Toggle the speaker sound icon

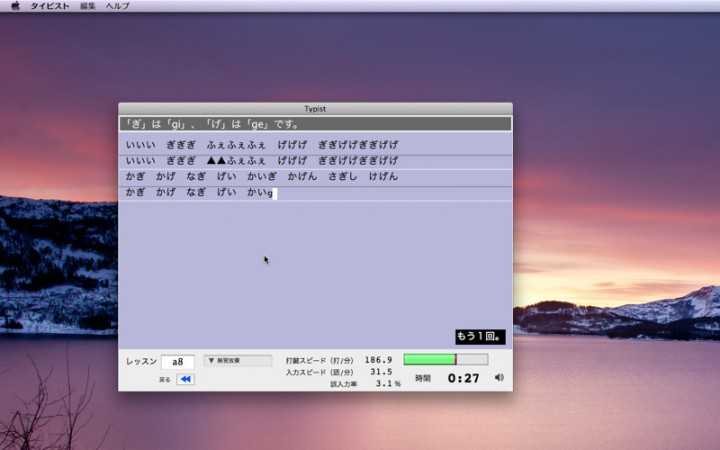click(499, 378)
